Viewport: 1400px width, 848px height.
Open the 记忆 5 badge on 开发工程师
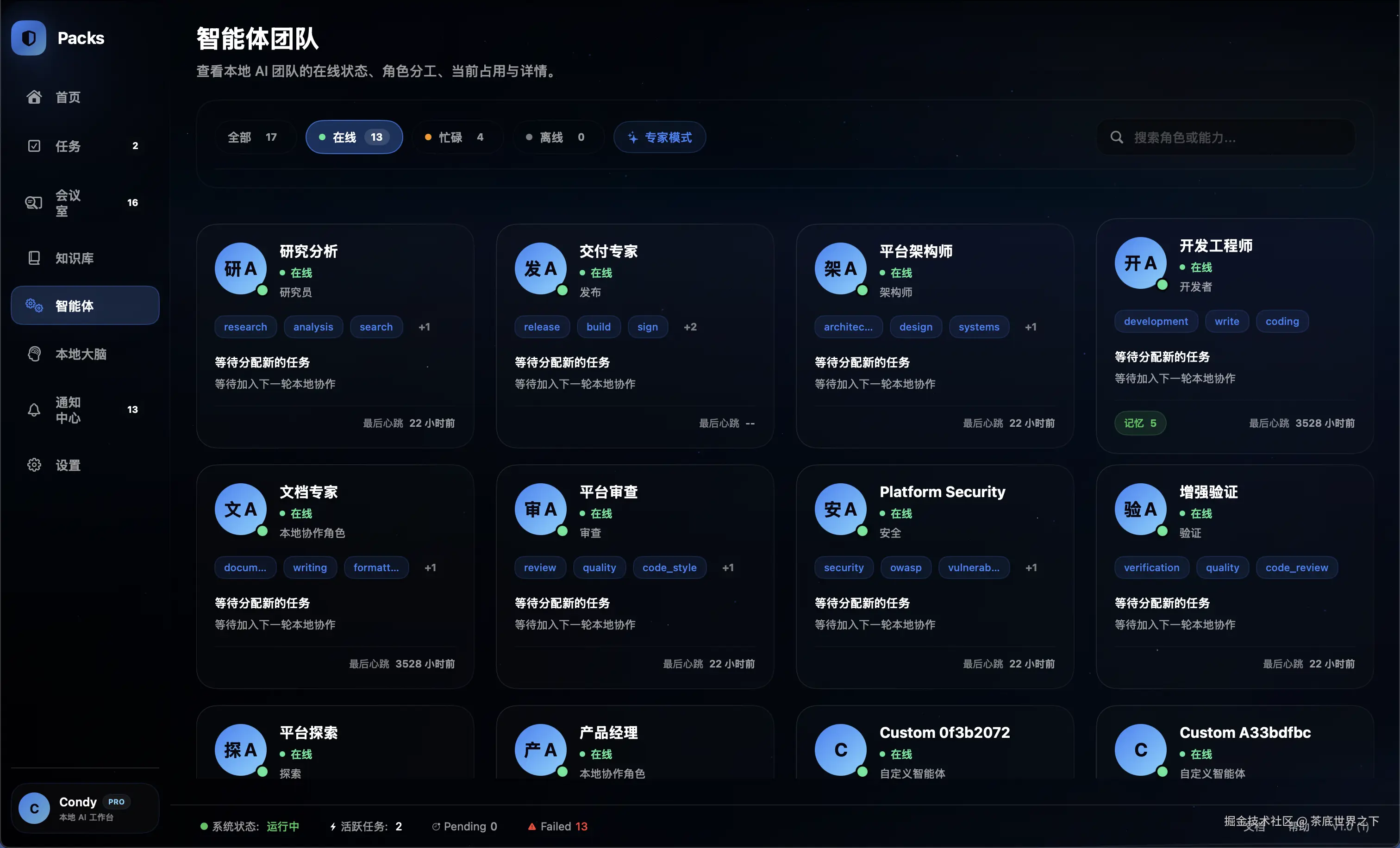[x=1140, y=423]
